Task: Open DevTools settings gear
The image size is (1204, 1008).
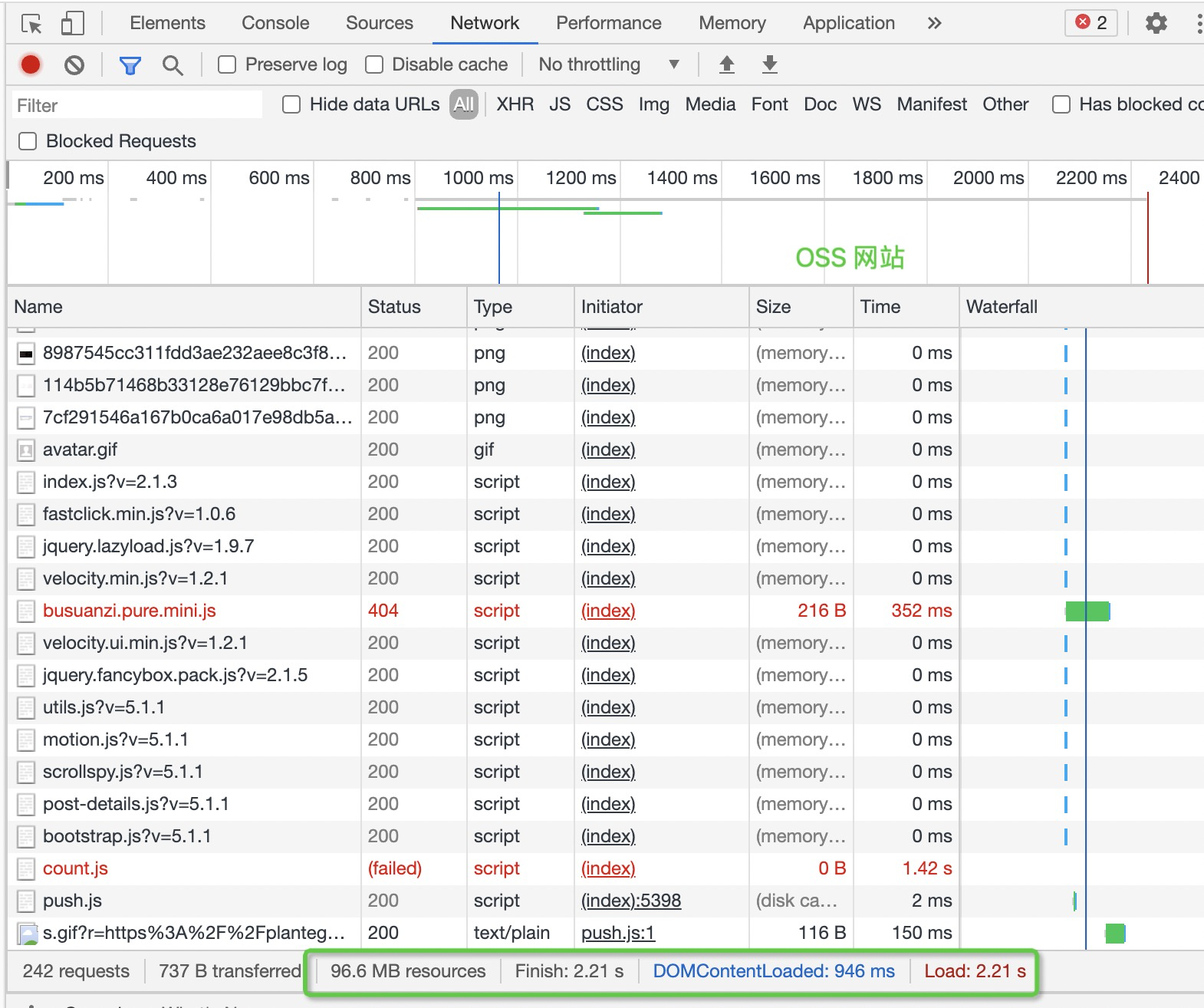Action: click(x=1156, y=23)
